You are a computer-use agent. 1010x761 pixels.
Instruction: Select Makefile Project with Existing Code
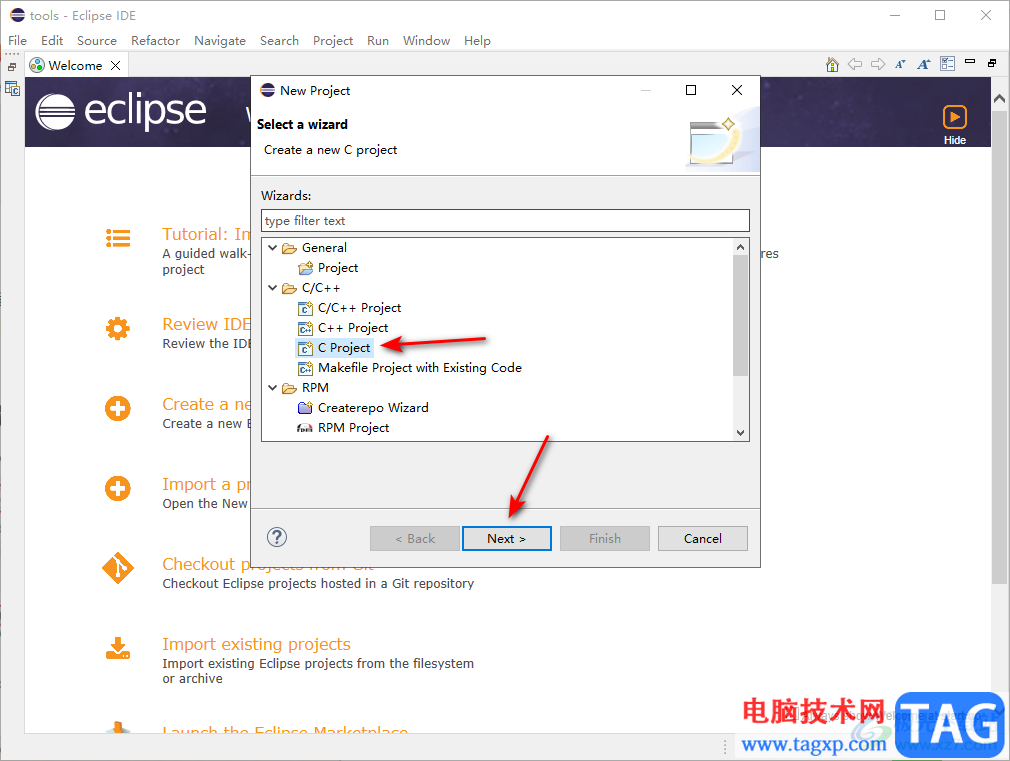tap(419, 367)
